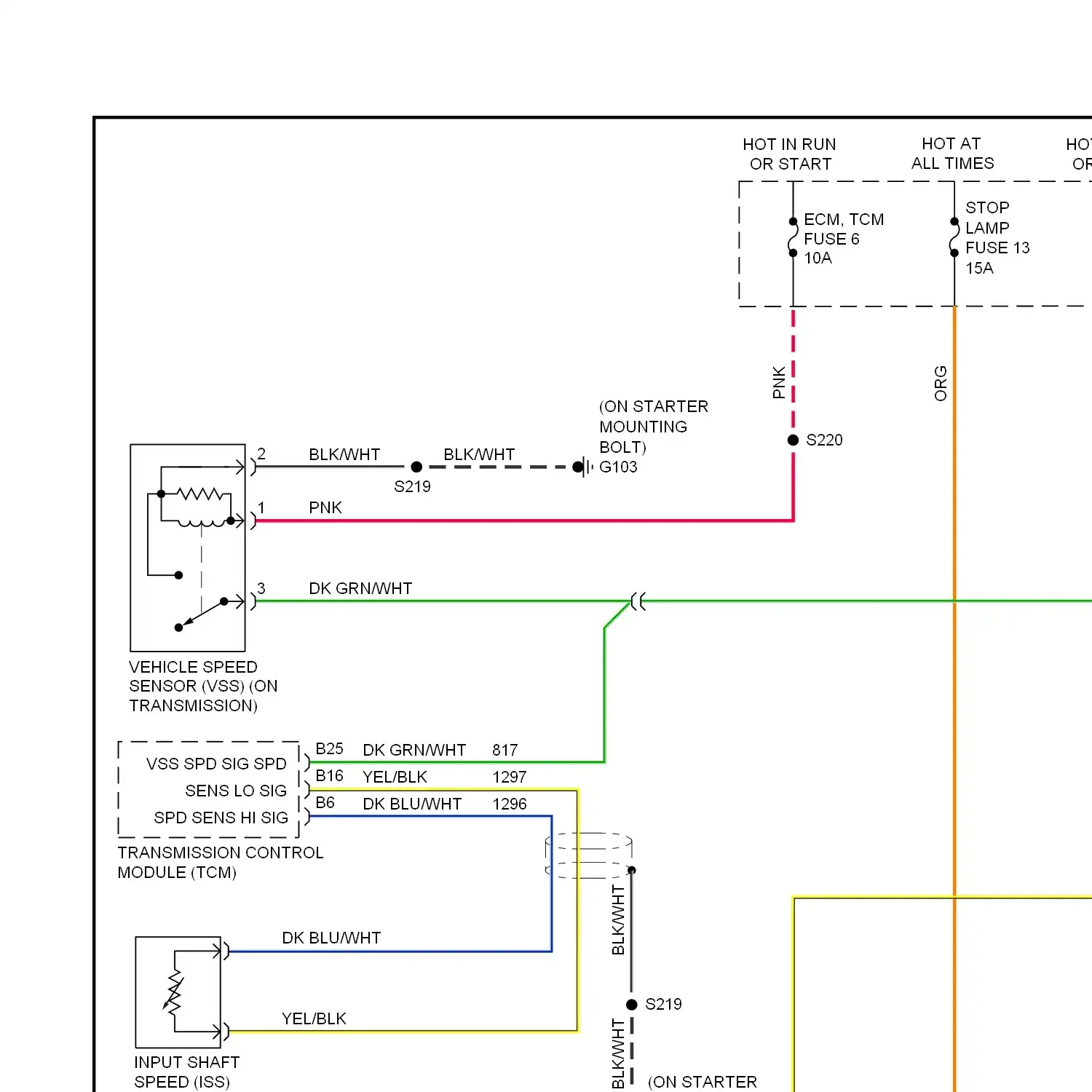Select the S219 splice dot before G103
The height and width of the screenshot is (1092, 1092).
416,467
